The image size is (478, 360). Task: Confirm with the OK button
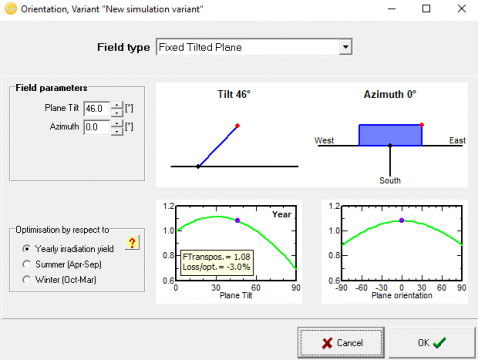pyautogui.click(x=432, y=343)
